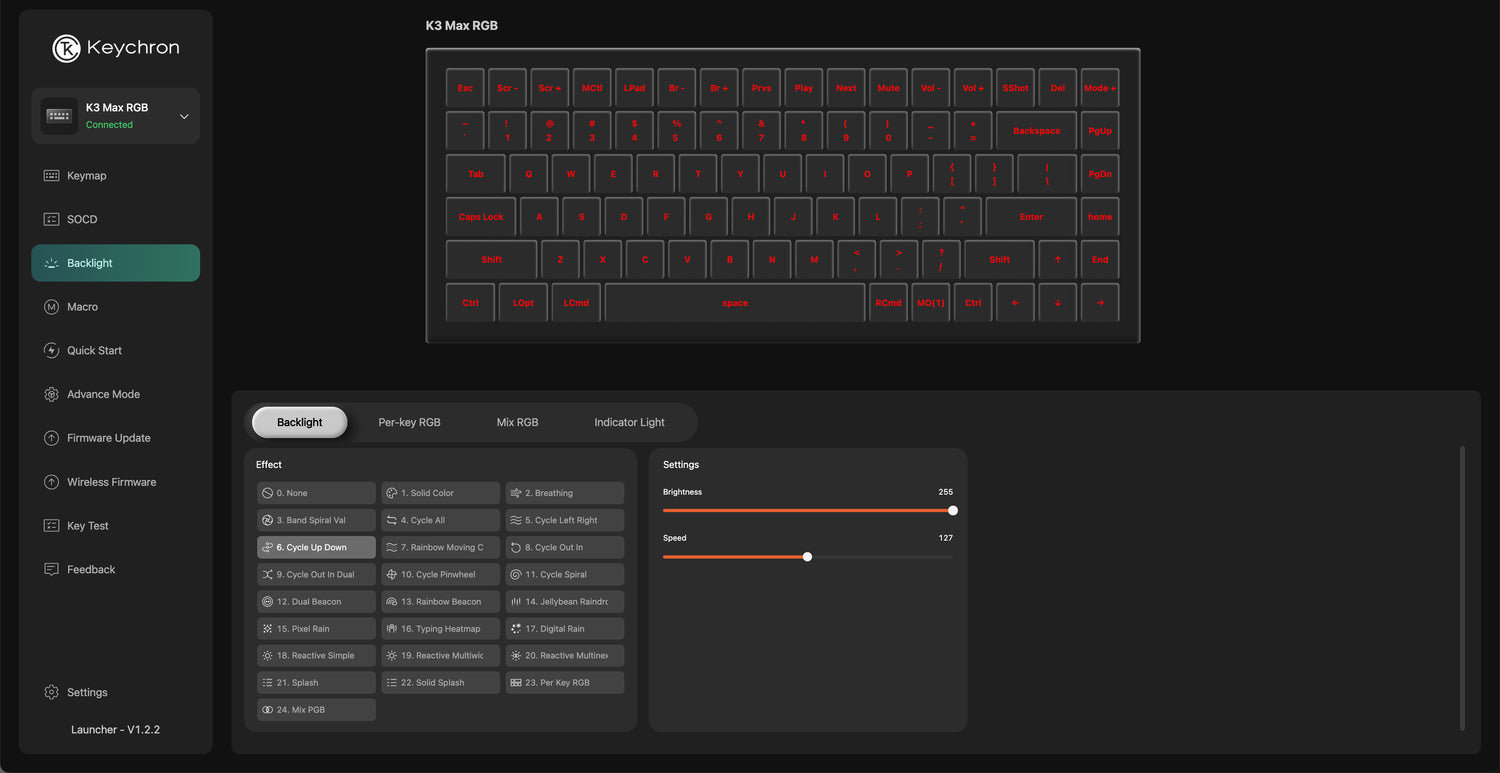Screen dimensions: 1500x773
Task: Click the space bar key on keyboard preview
Action: coord(734,303)
